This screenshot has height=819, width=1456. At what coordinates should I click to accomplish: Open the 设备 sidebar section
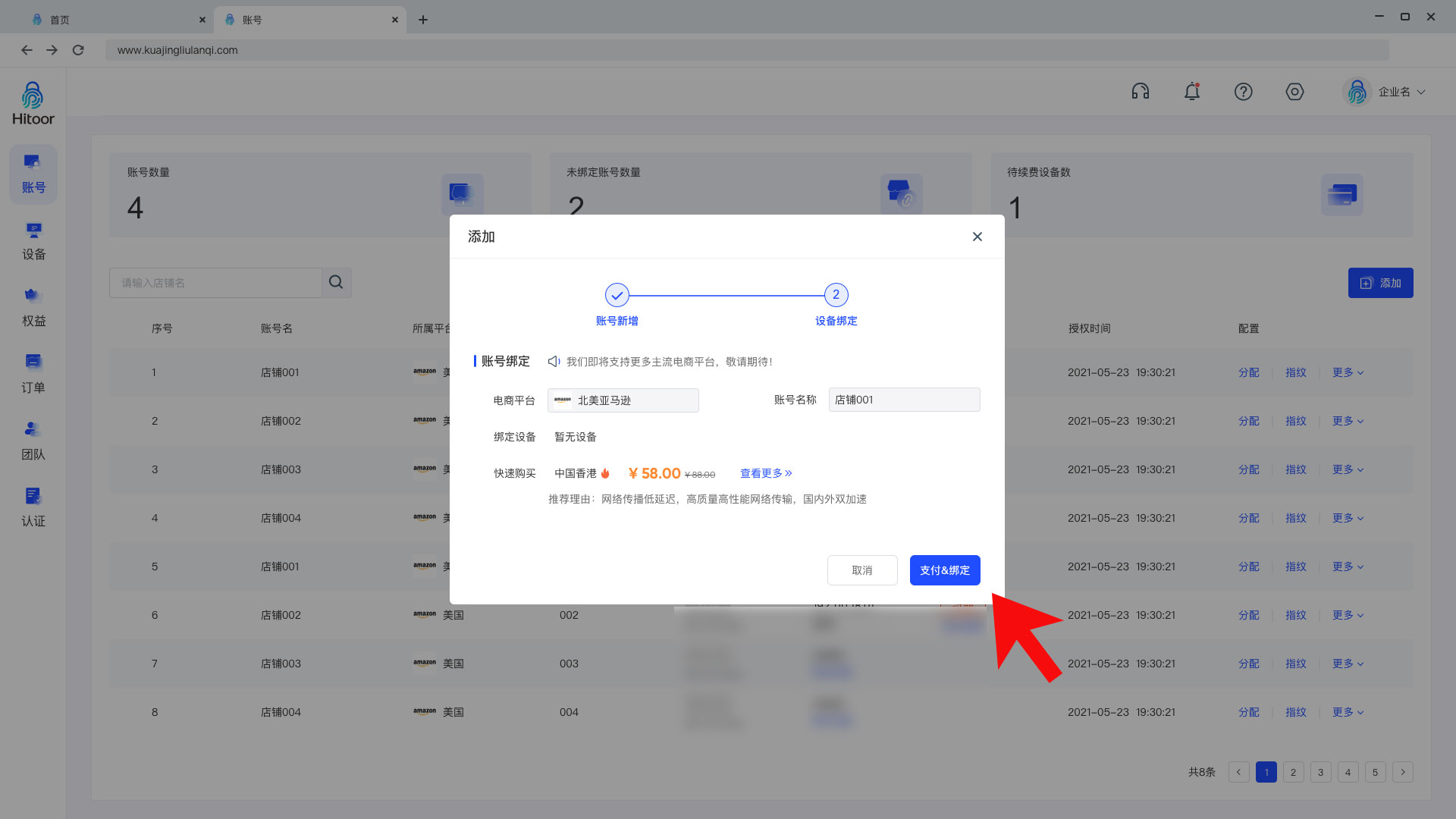point(33,241)
